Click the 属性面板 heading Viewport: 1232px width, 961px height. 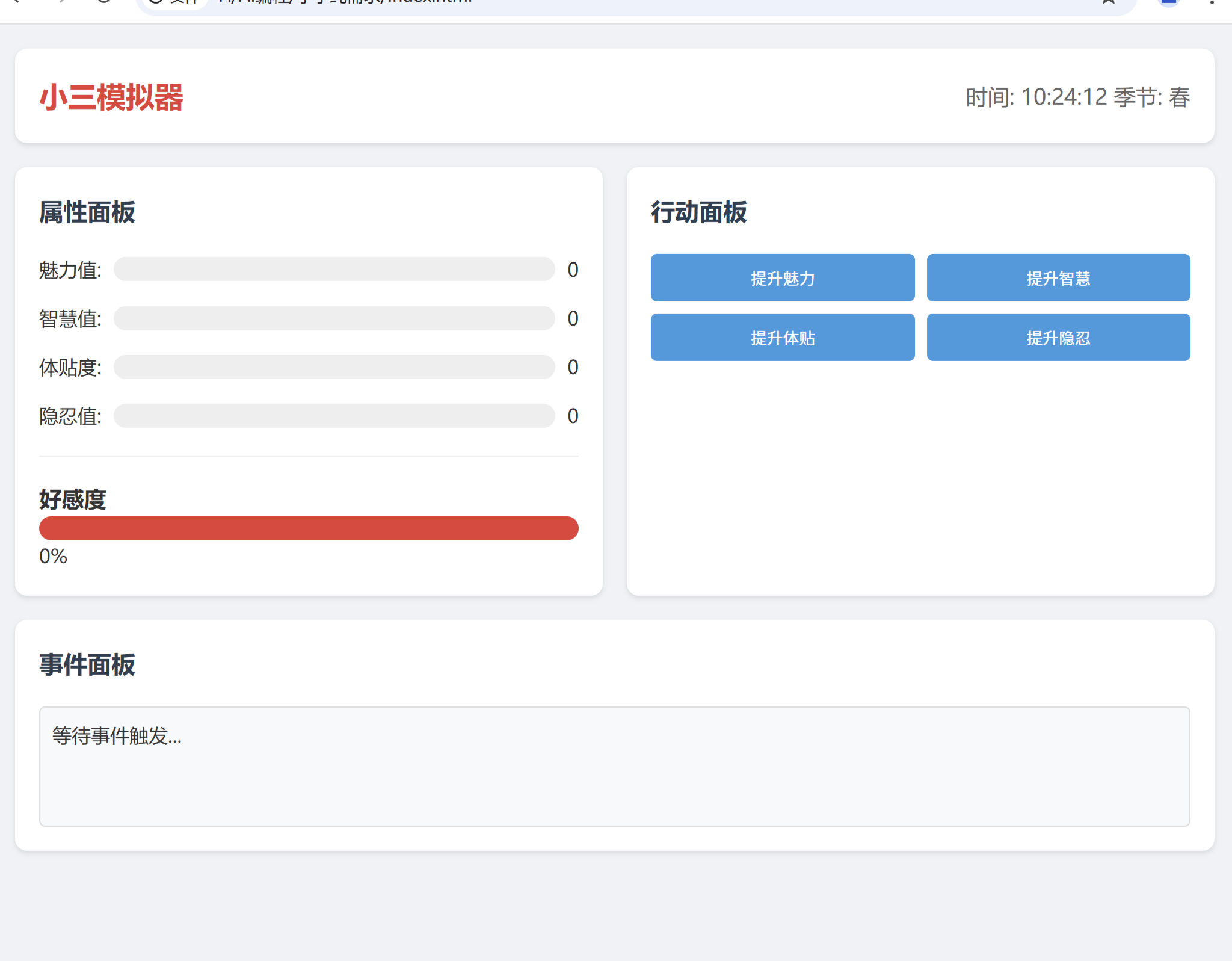[x=87, y=212]
